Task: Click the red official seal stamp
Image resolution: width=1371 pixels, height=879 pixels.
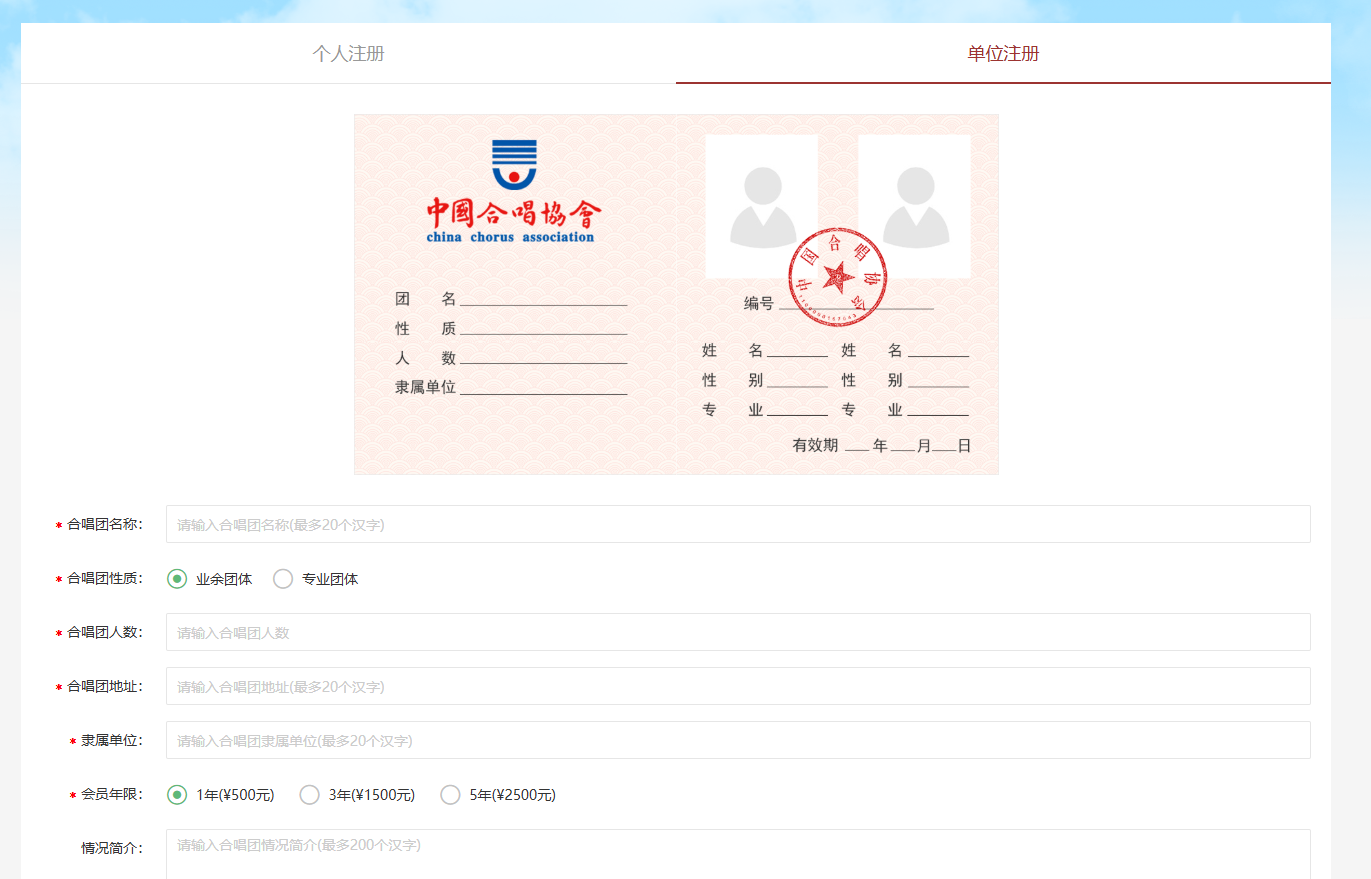Action: [x=837, y=277]
